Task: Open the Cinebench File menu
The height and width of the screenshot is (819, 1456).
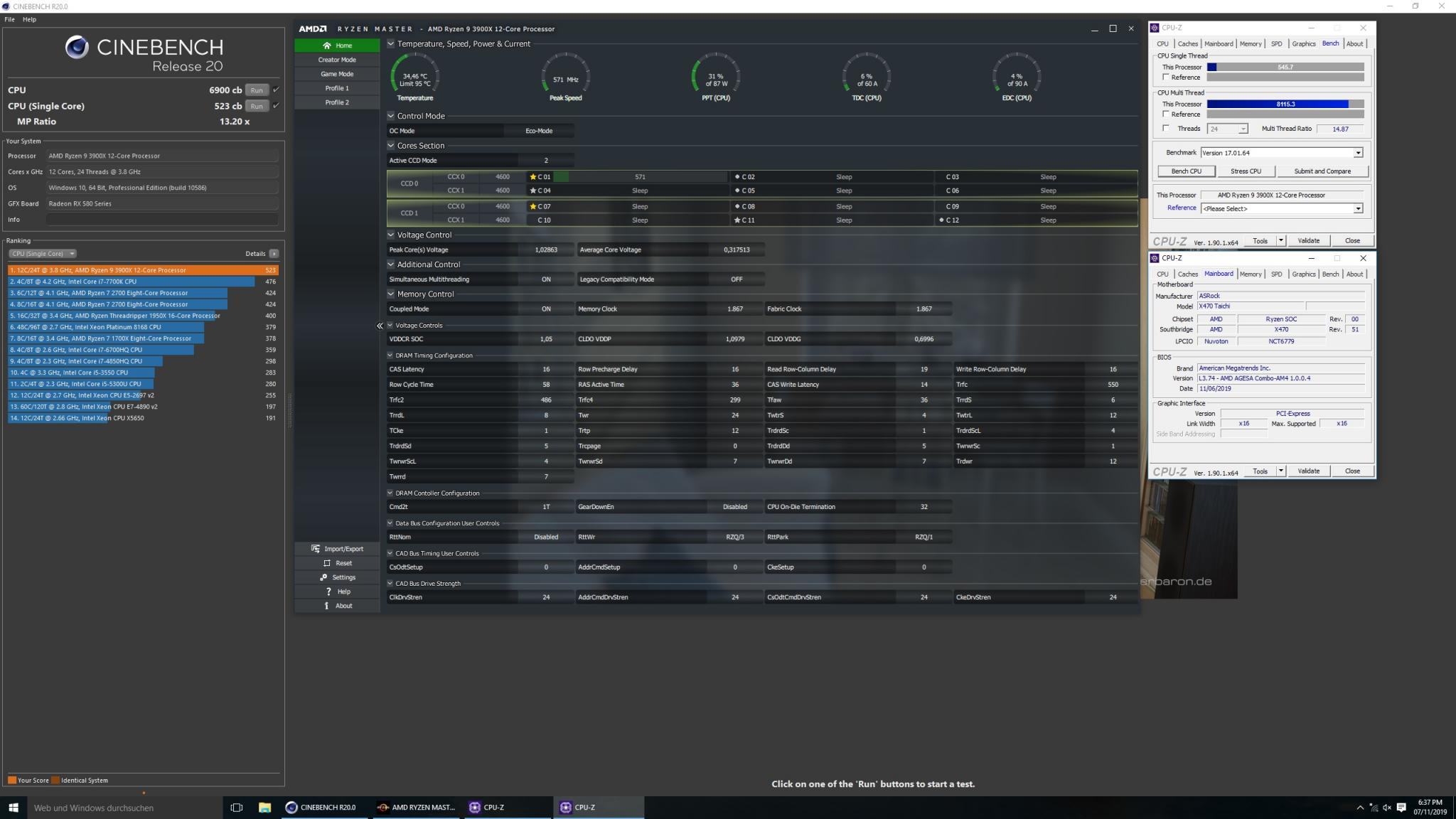Action: [x=10, y=19]
